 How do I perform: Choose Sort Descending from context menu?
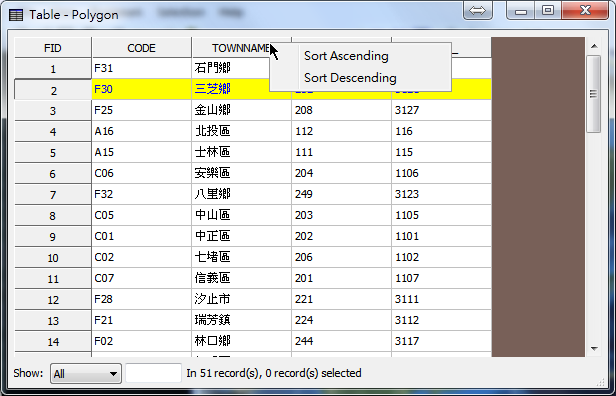pyautogui.click(x=350, y=78)
